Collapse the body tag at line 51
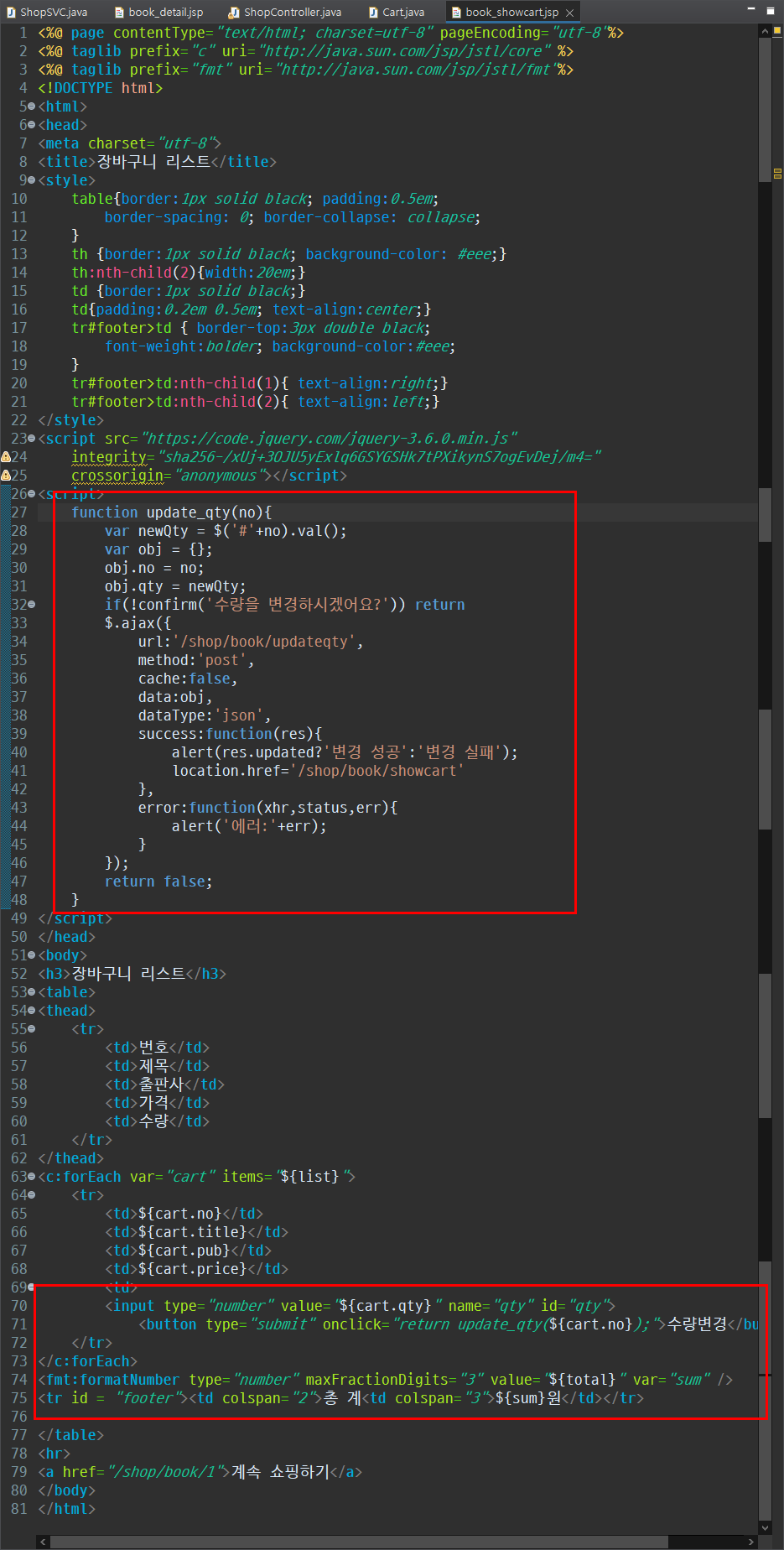 tap(32, 954)
